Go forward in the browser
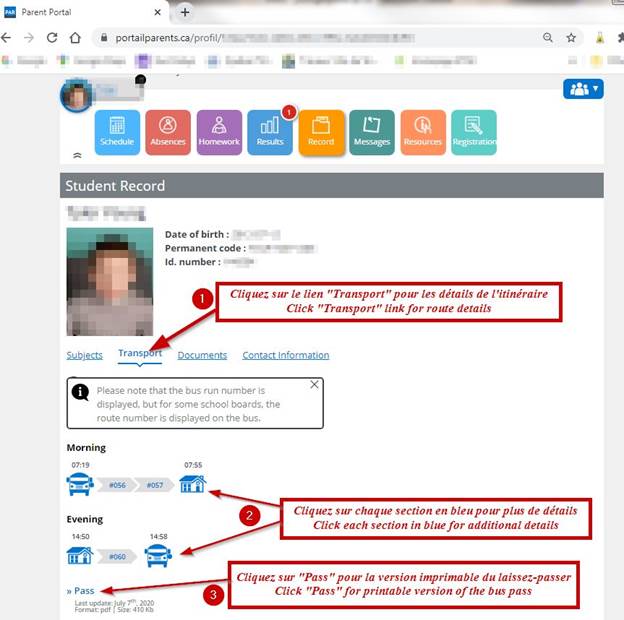The height and width of the screenshot is (620, 624). pyautogui.click(x=29, y=38)
